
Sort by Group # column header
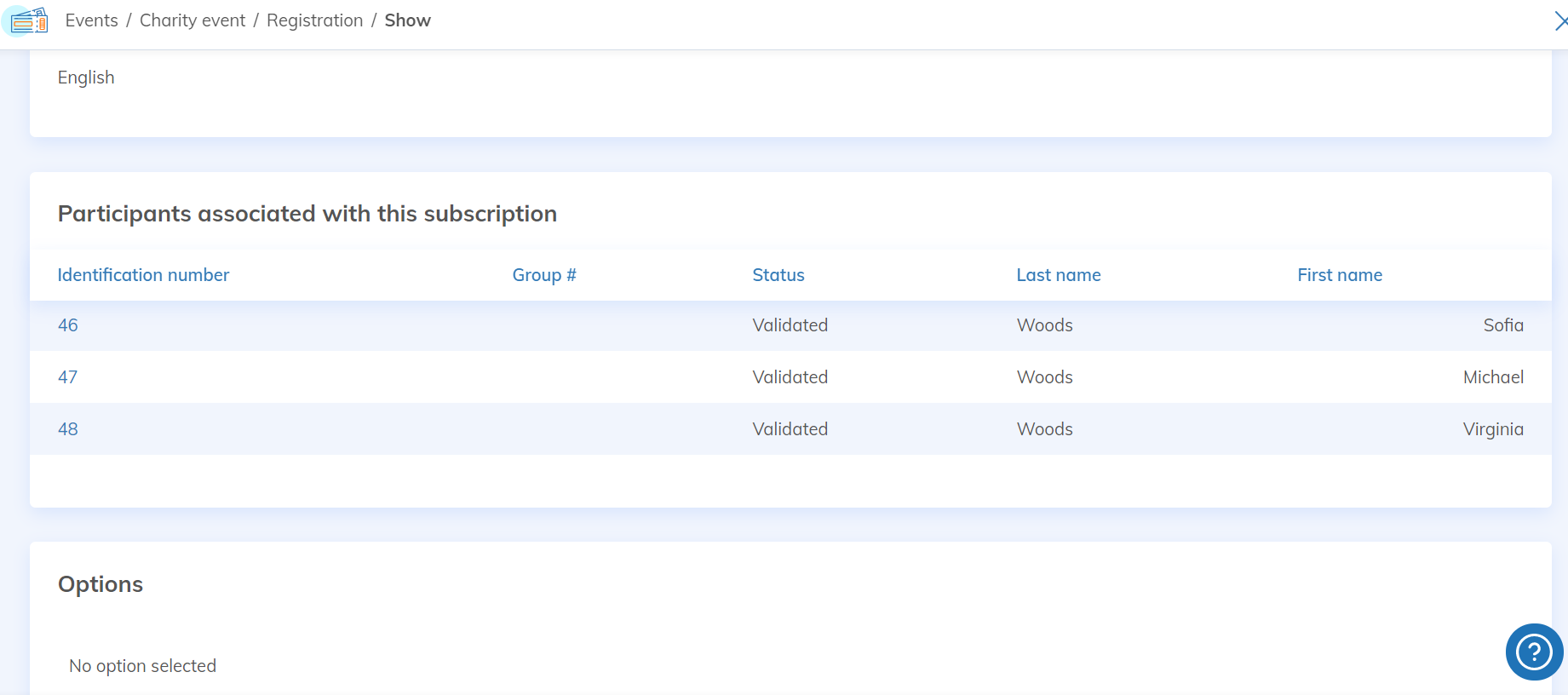click(x=544, y=275)
